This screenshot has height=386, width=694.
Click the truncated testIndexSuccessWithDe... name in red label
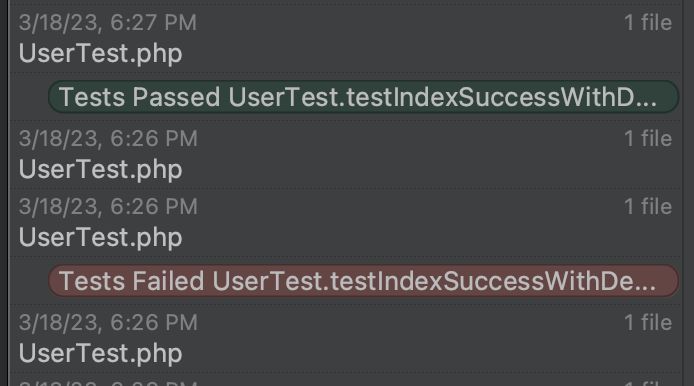point(434,281)
